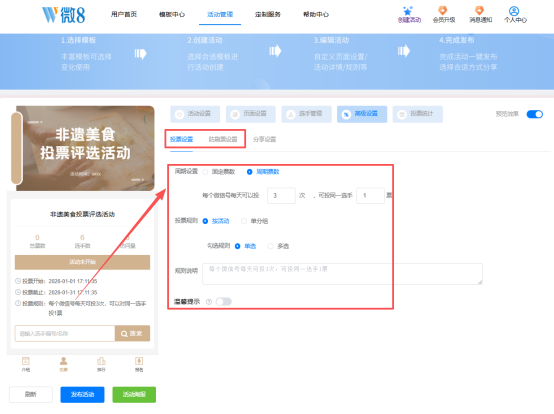Toggle the 温馨提示 switch
The width and height of the screenshot is (554, 414).
[224, 302]
